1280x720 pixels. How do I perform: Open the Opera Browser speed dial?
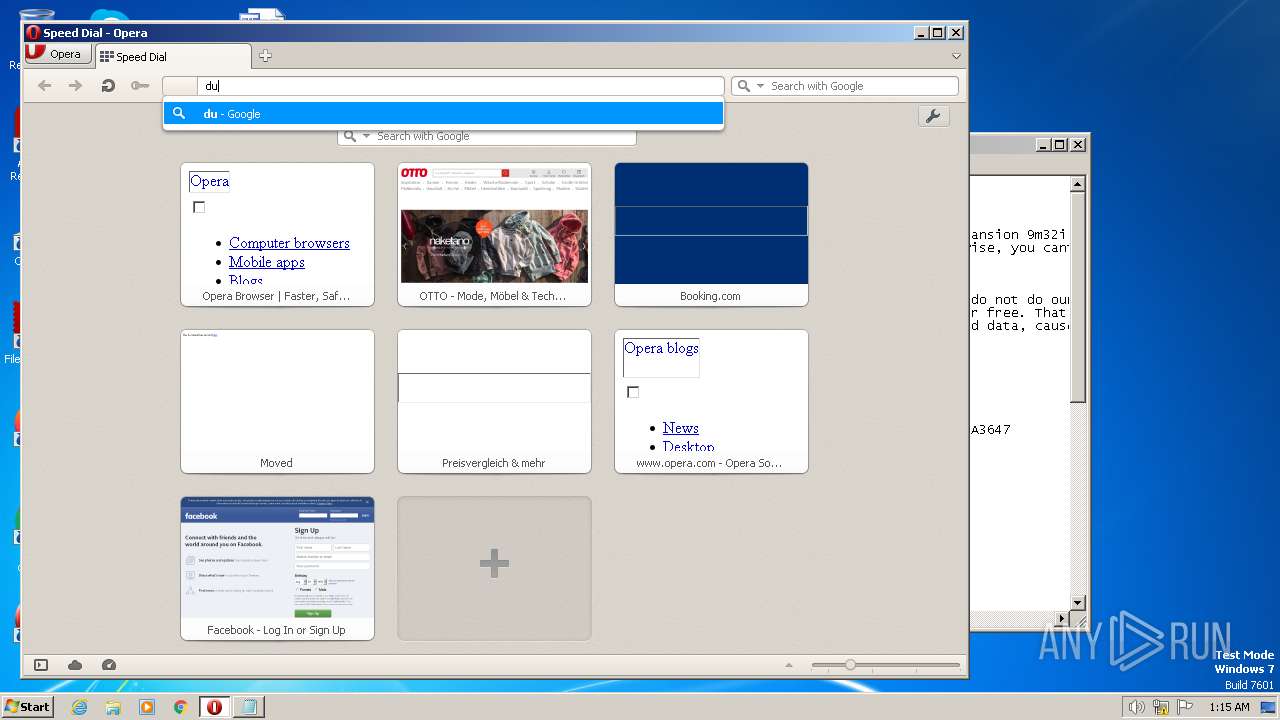tap(277, 234)
